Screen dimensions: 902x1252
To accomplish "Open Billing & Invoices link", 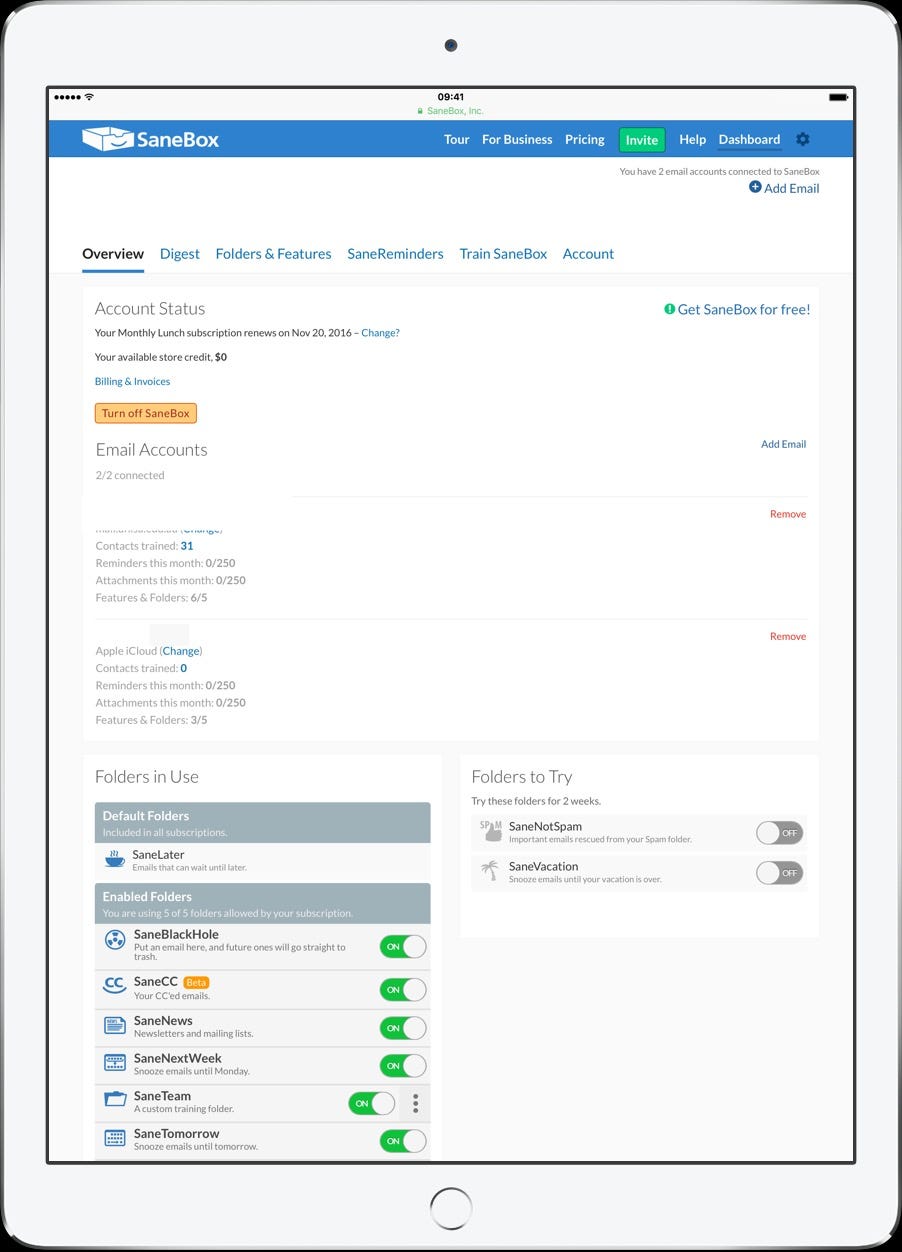I will click(x=132, y=381).
